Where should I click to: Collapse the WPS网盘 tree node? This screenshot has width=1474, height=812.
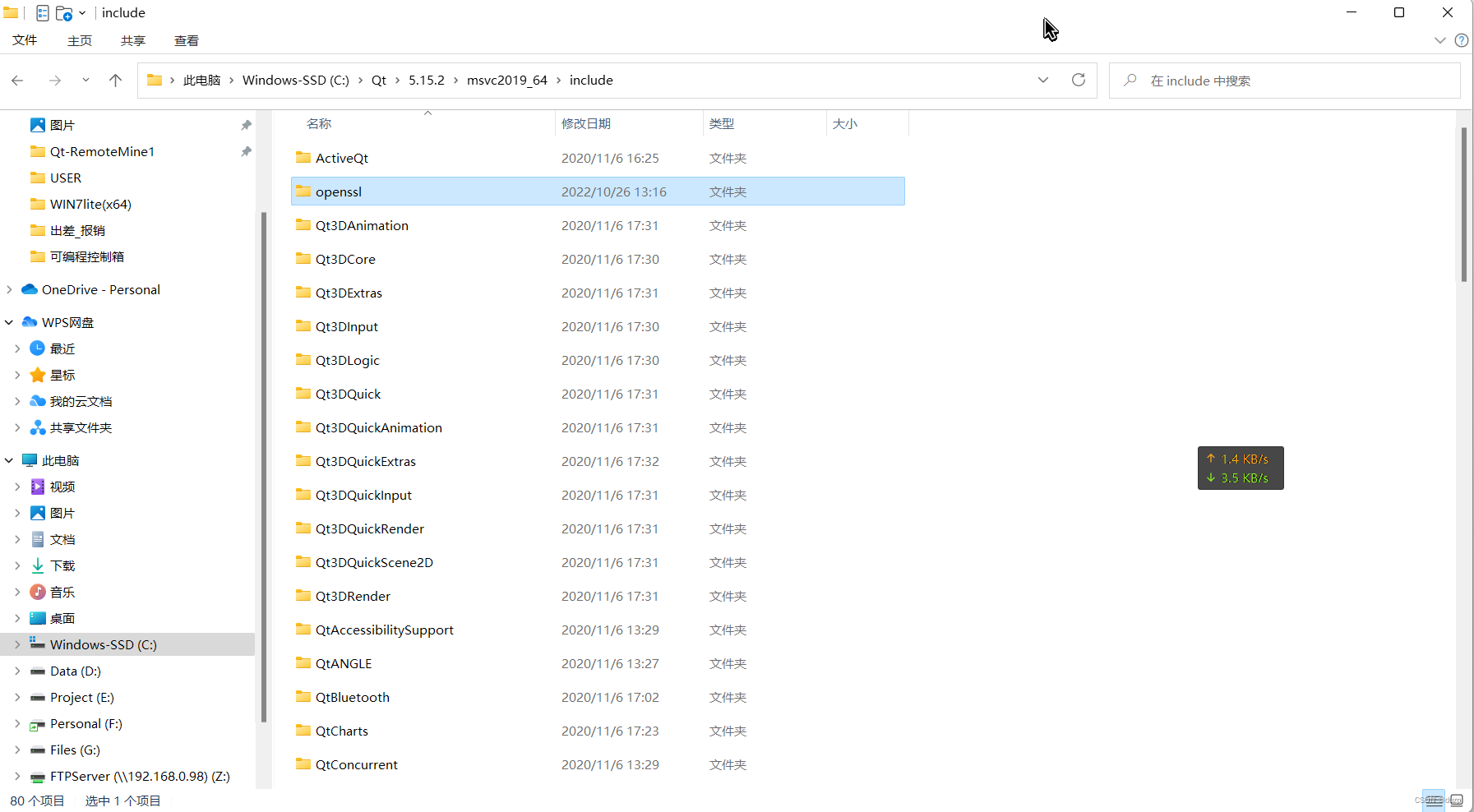pyautogui.click(x=9, y=322)
